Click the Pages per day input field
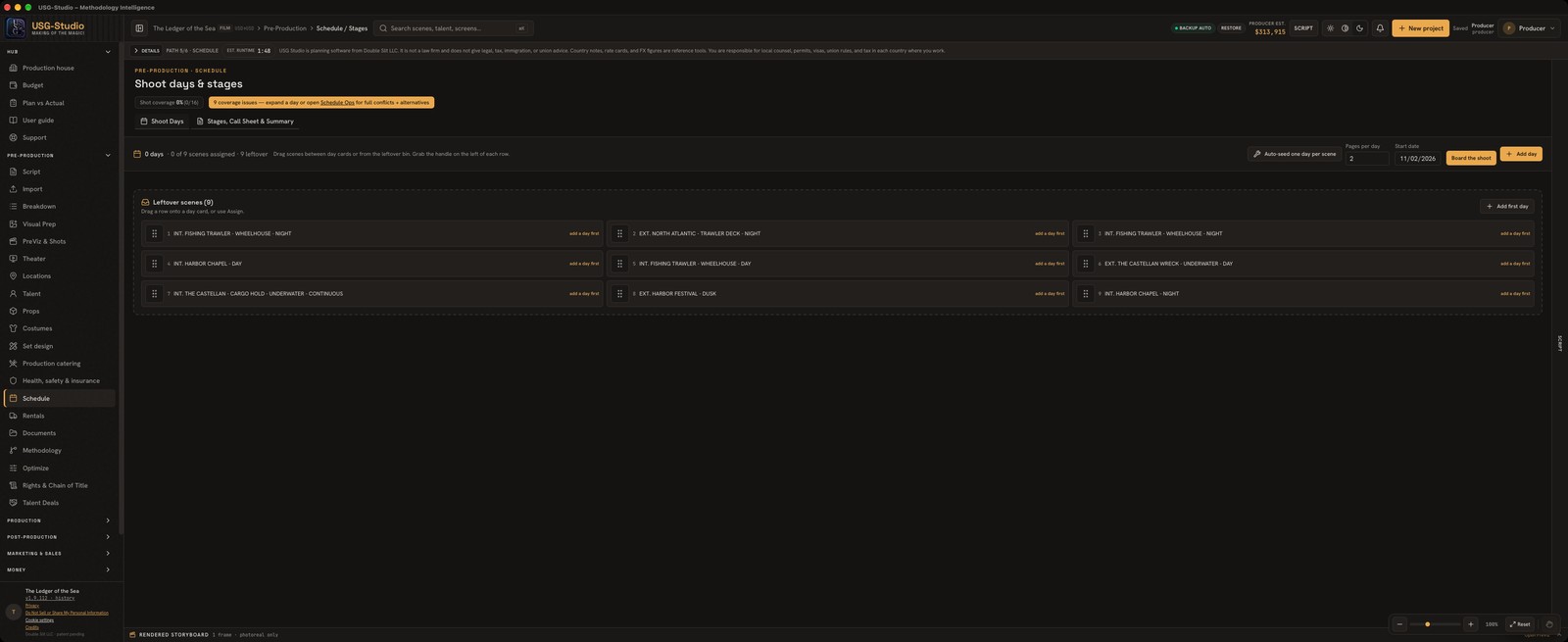 [1367, 158]
